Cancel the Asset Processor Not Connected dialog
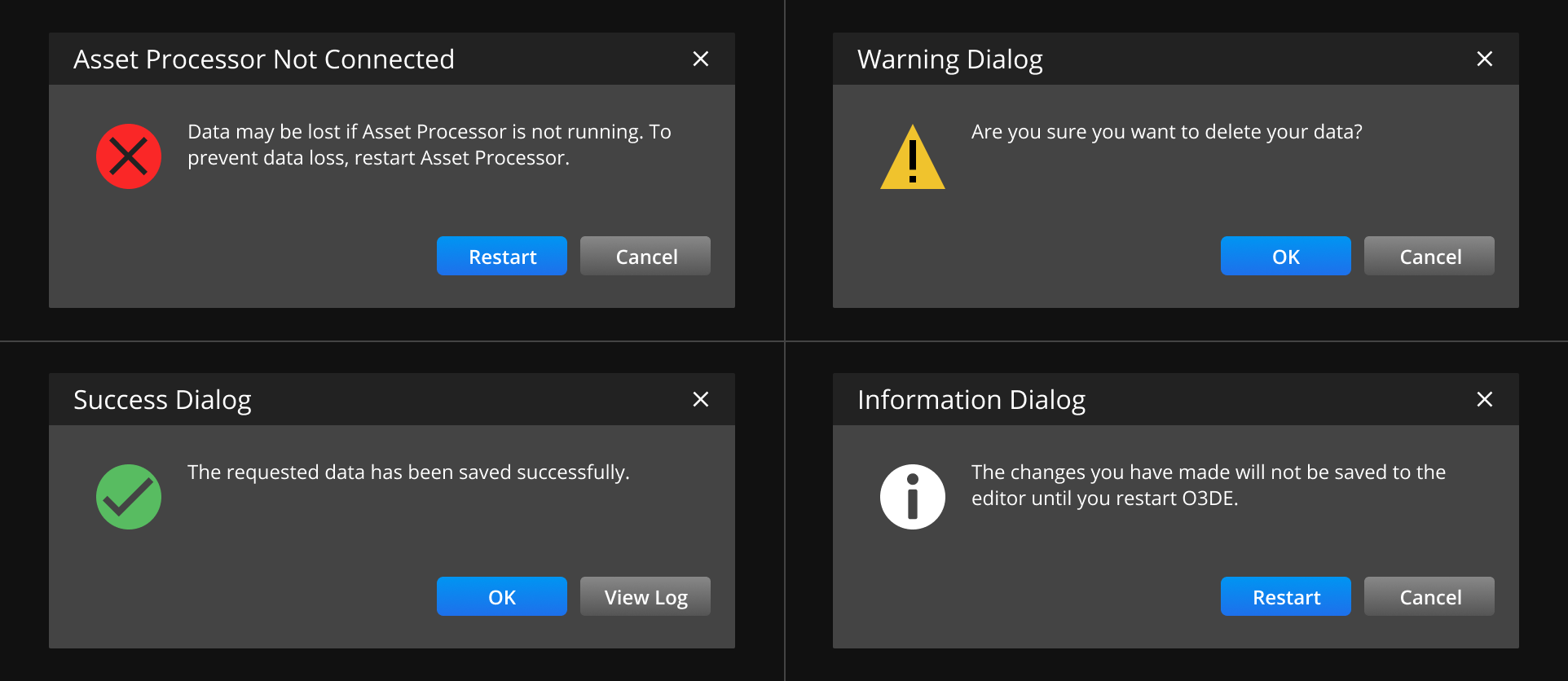 (x=645, y=257)
